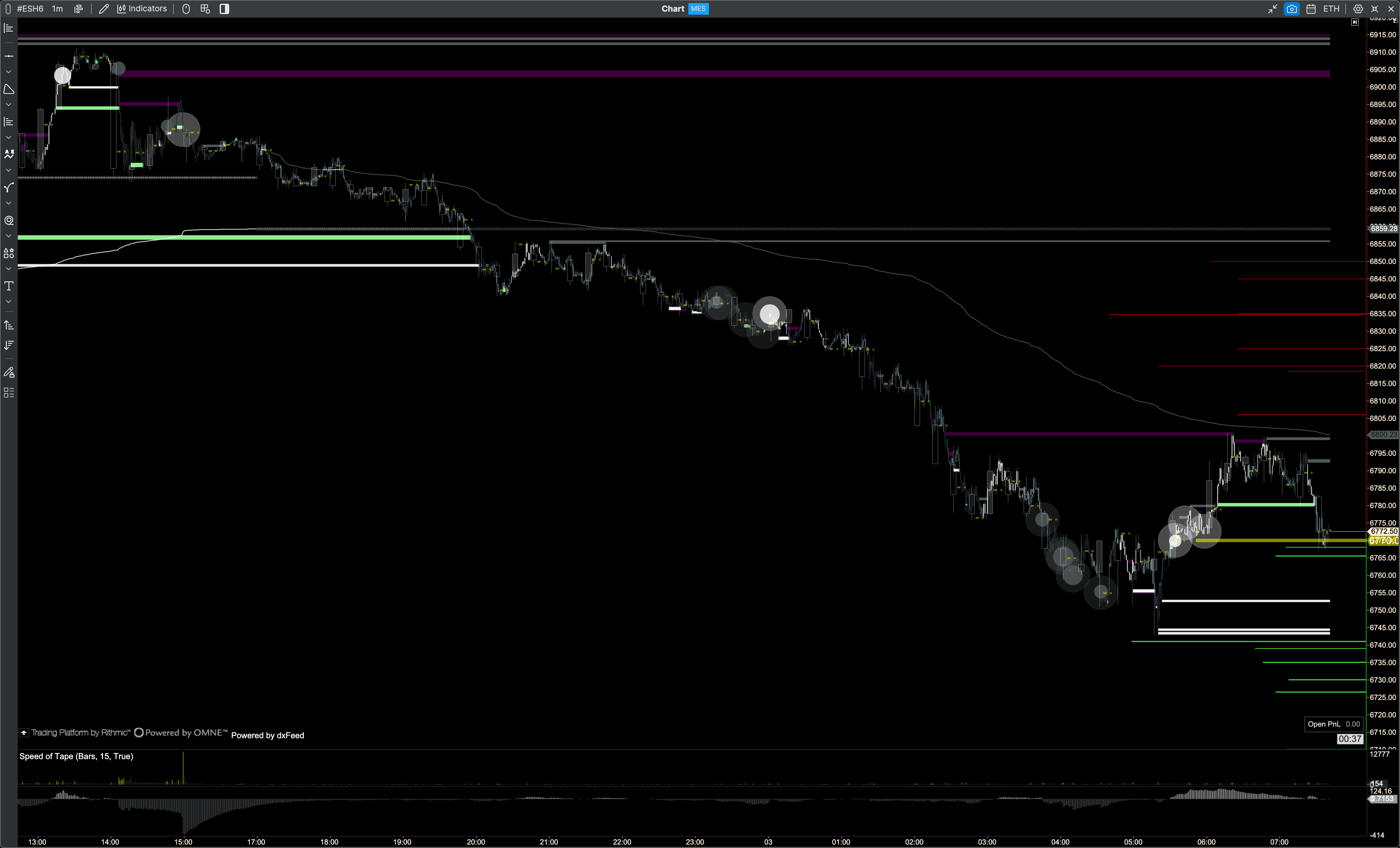Select the curve path drawing tool
The width and height of the screenshot is (1400, 848).
pos(9,187)
